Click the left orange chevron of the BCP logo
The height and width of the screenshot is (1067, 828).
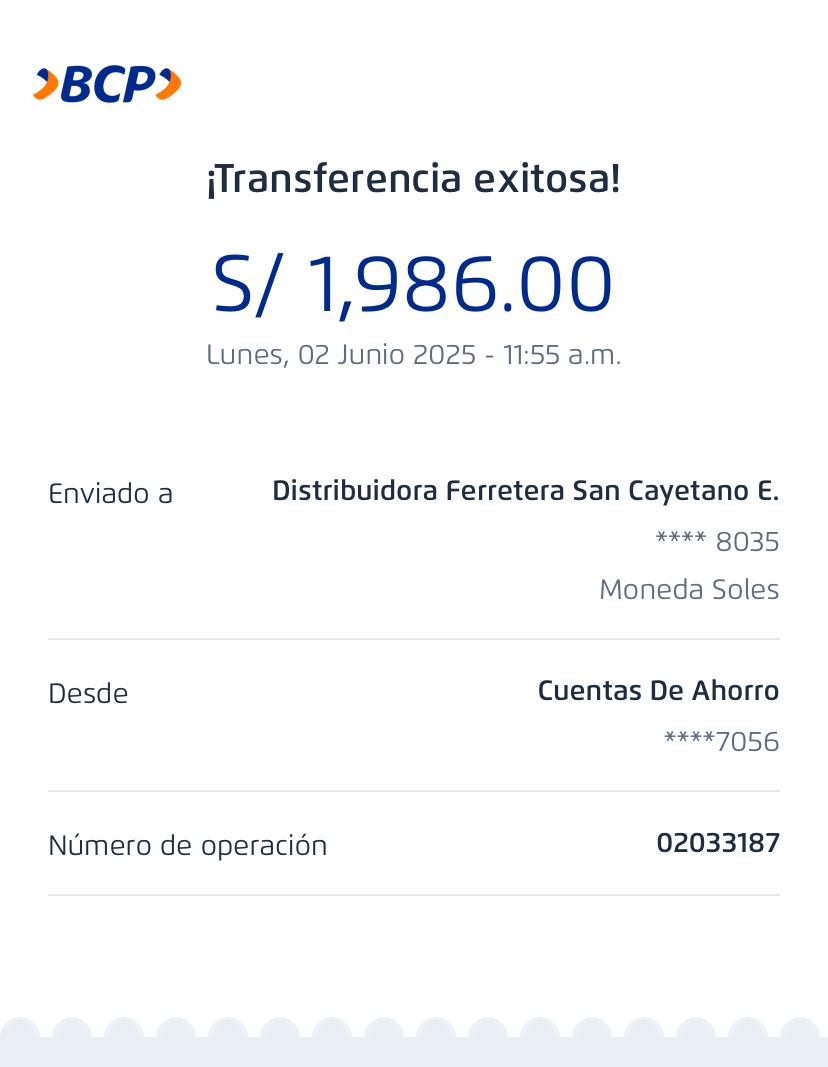45,85
